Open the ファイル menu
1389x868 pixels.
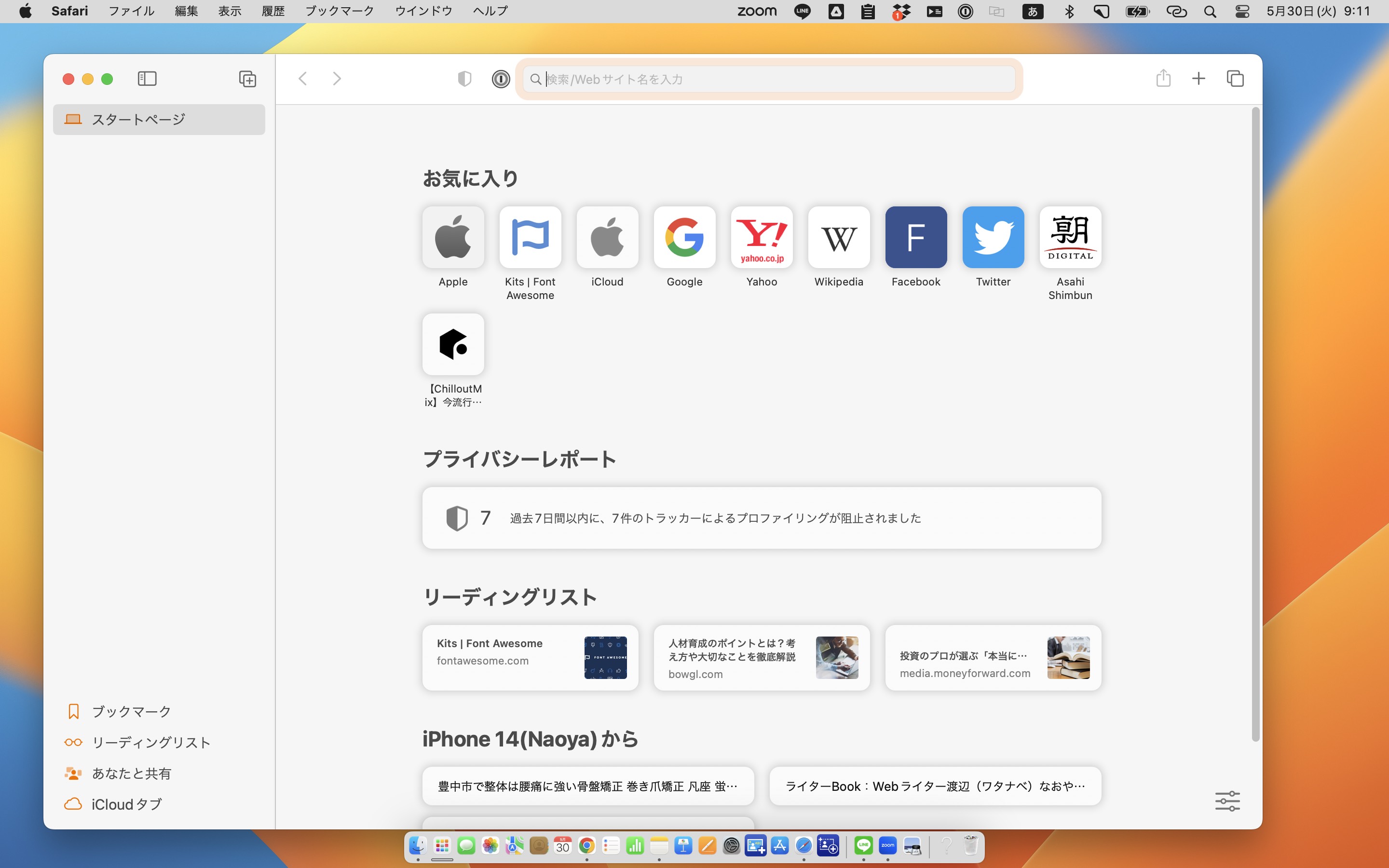click(132, 11)
